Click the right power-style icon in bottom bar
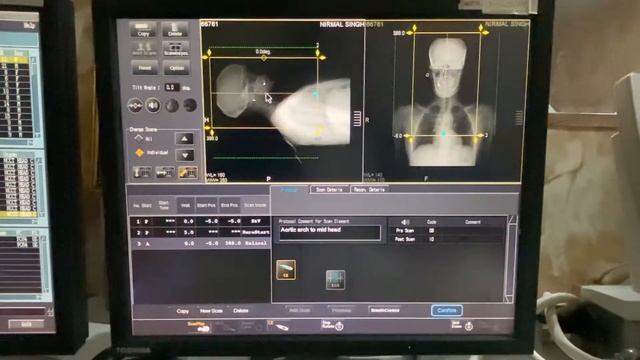 [469, 326]
